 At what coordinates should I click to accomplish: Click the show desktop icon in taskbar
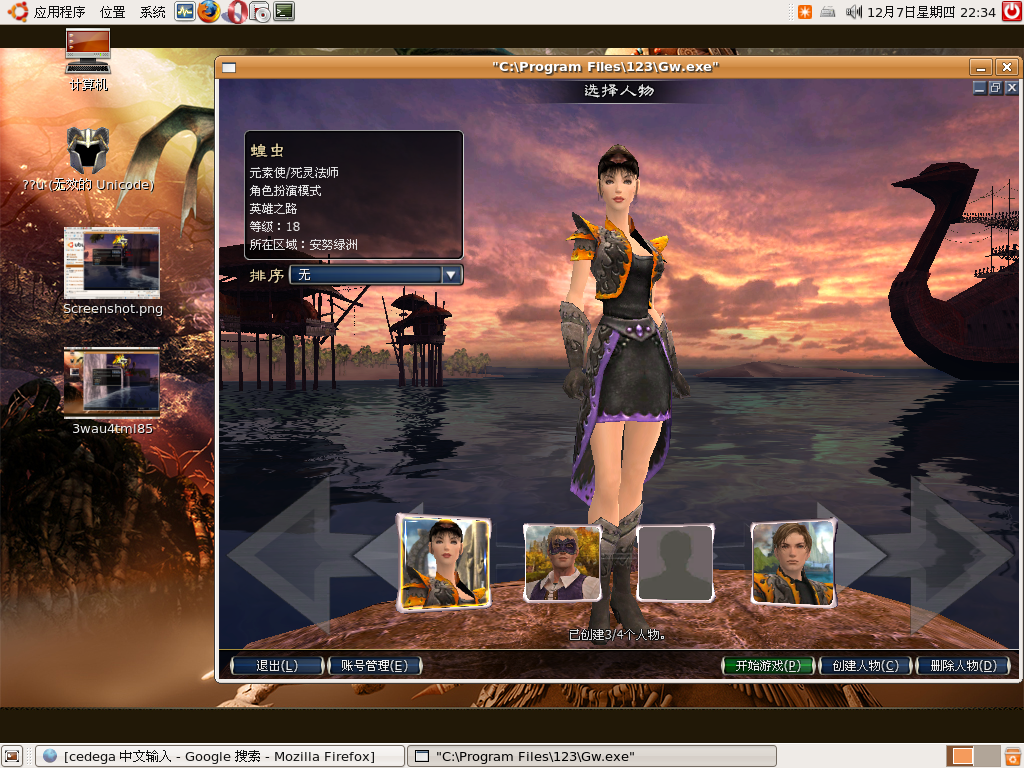[12, 756]
